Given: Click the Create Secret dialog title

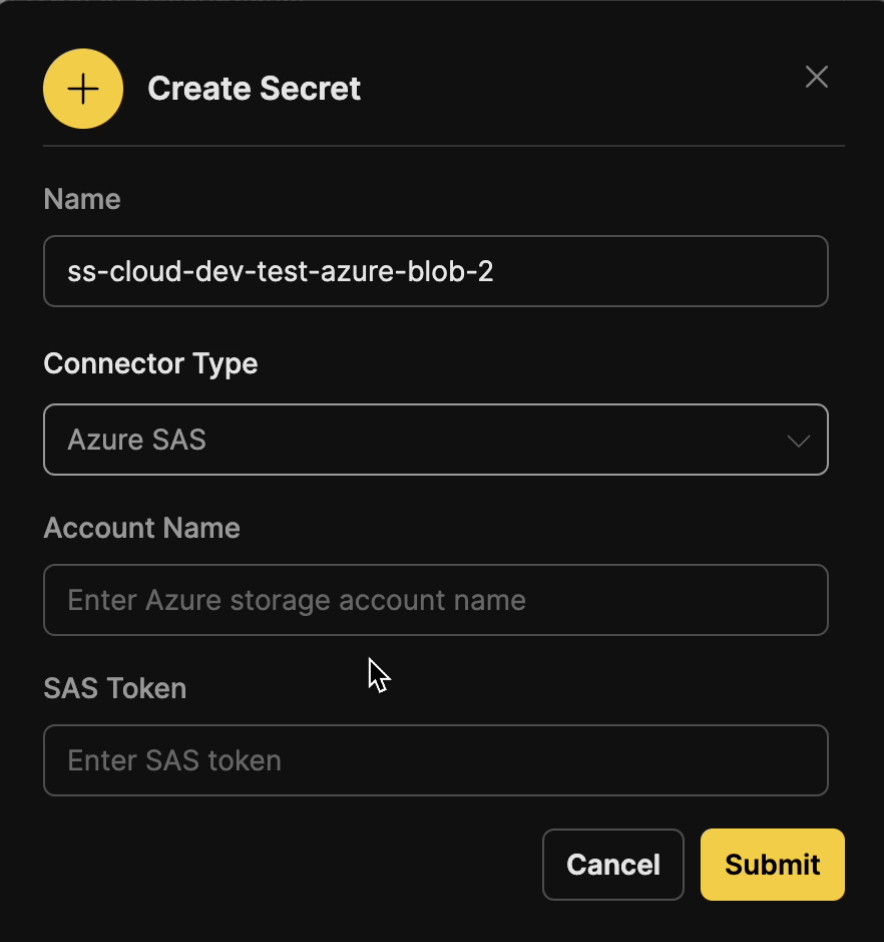Looking at the screenshot, I should pos(254,89).
